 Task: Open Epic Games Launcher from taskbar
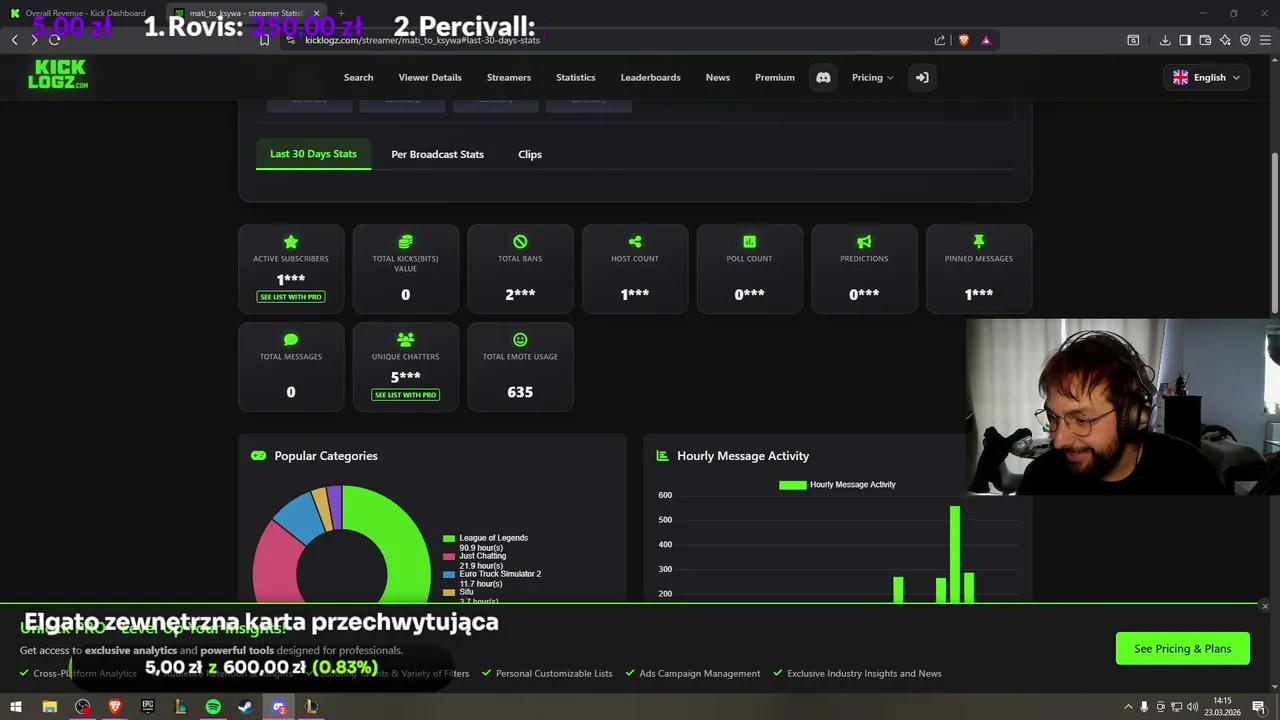pos(148,706)
